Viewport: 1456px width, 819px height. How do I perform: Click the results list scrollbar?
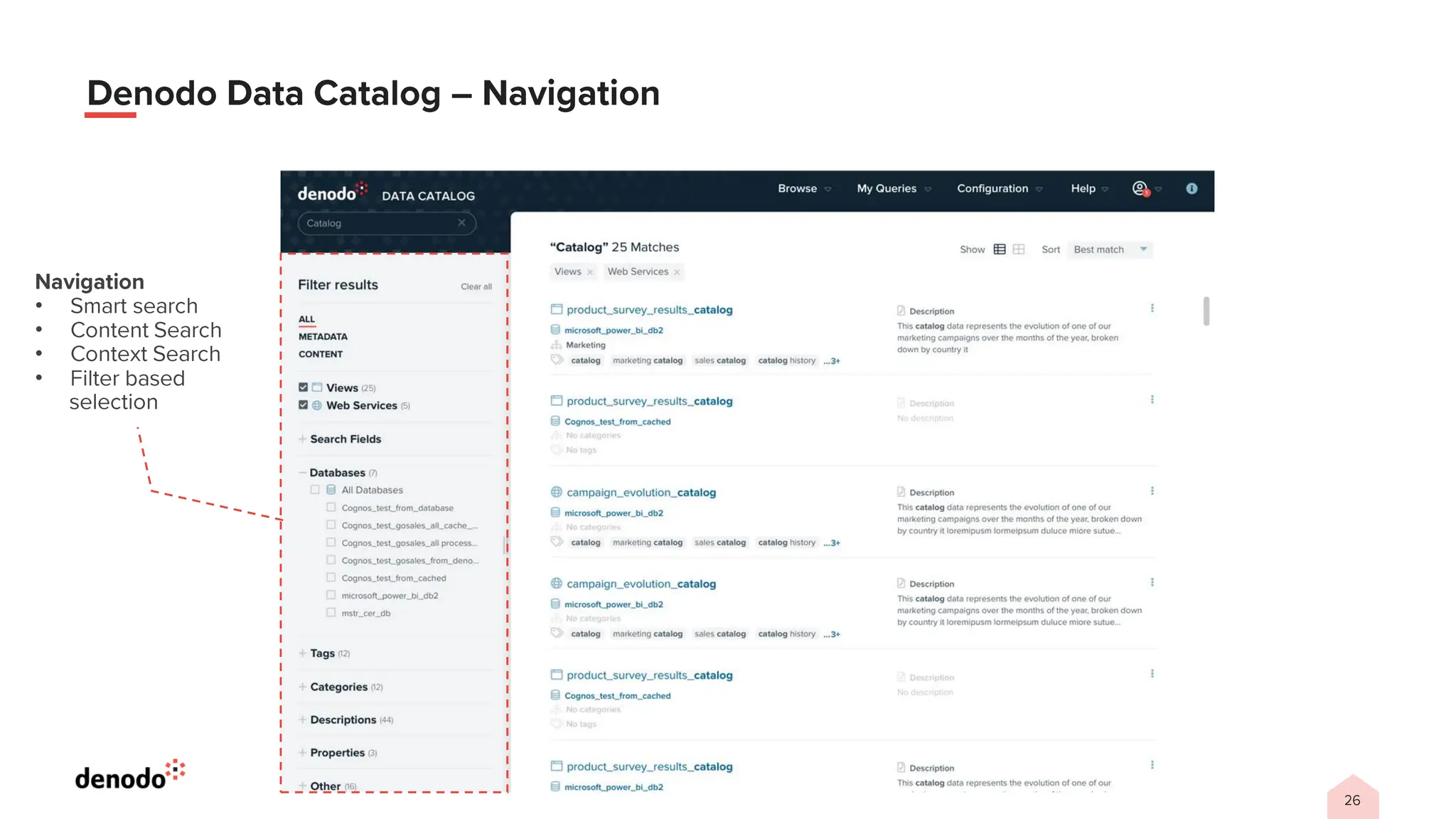click(1206, 311)
